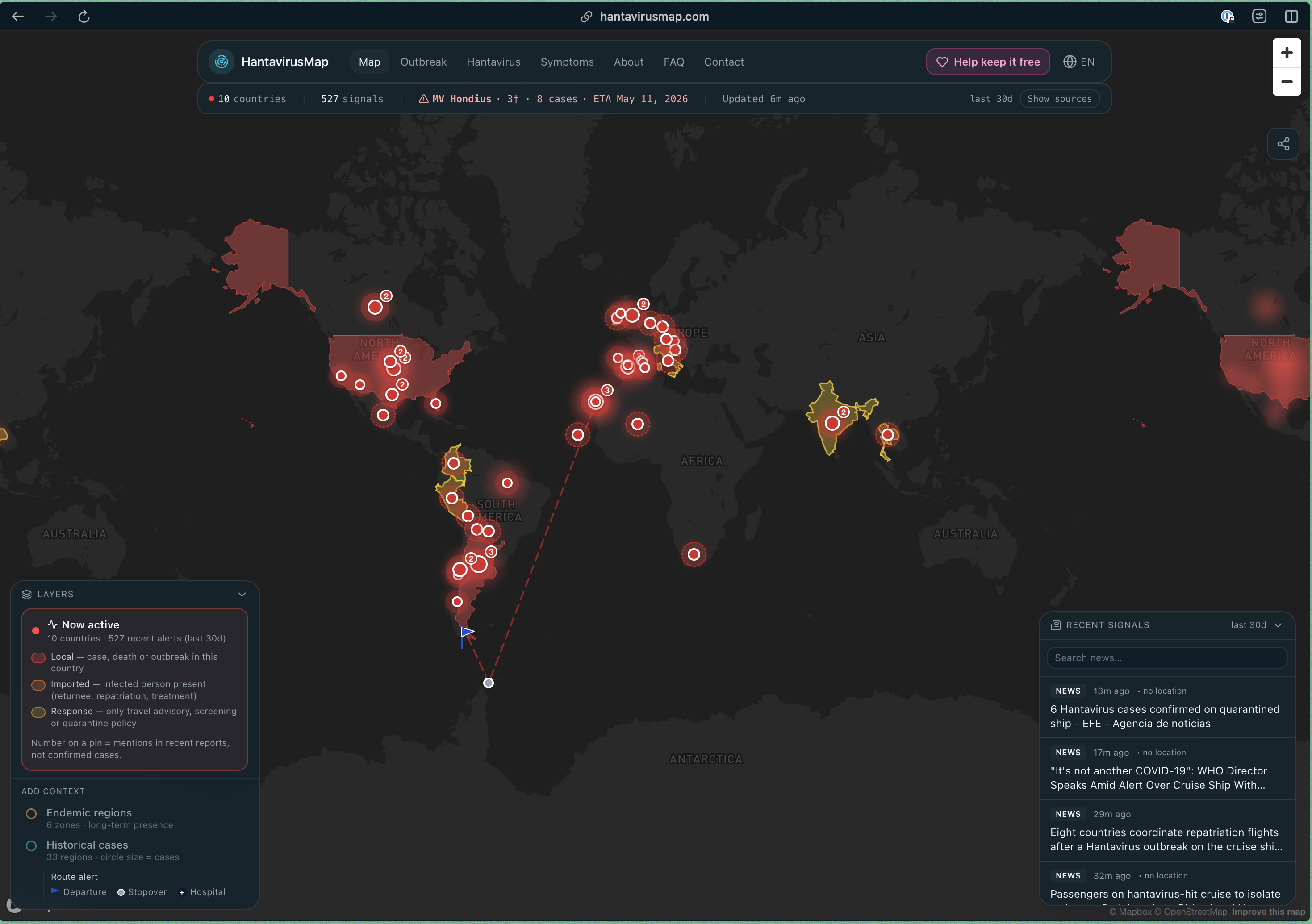Open the Recent Signals last 30d dropdown
The height and width of the screenshot is (924, 1312).
click(x=1257, y=625)
